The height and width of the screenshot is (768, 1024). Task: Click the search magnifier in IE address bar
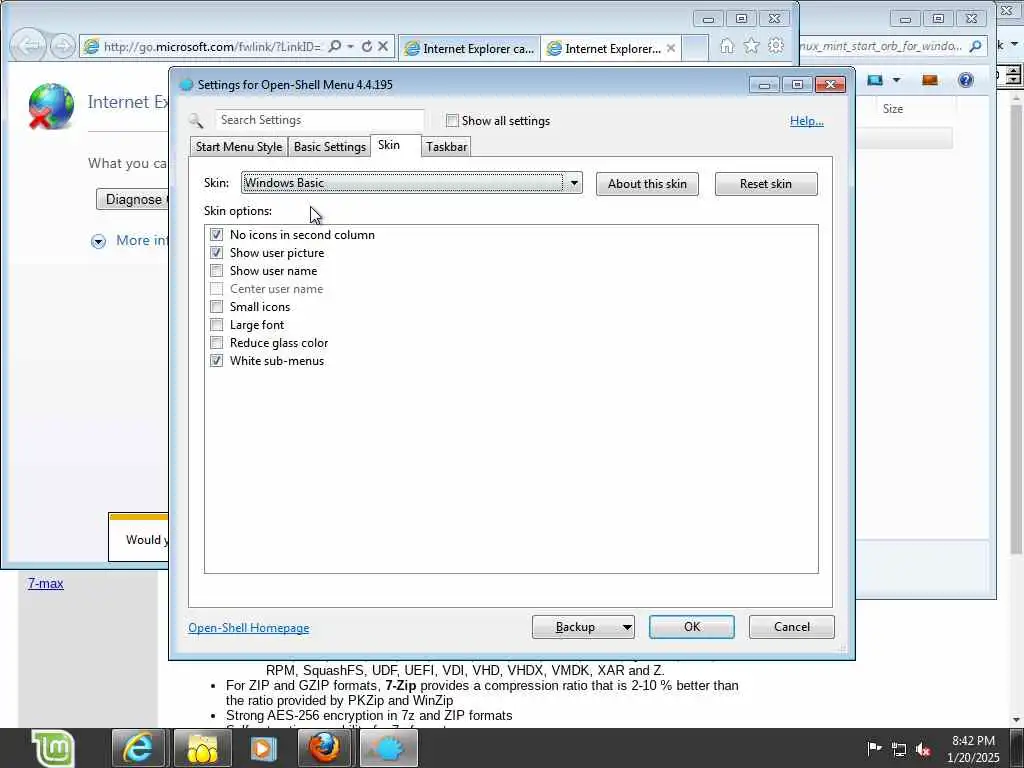point(334,46)
